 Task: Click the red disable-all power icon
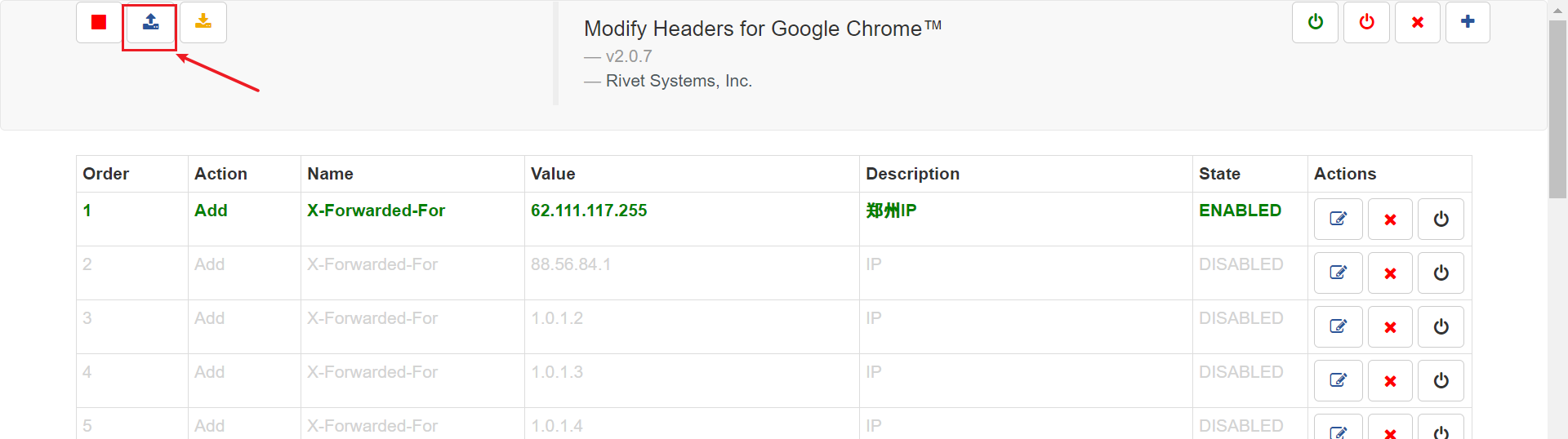pyautogui.click(x=1366, y=22)
